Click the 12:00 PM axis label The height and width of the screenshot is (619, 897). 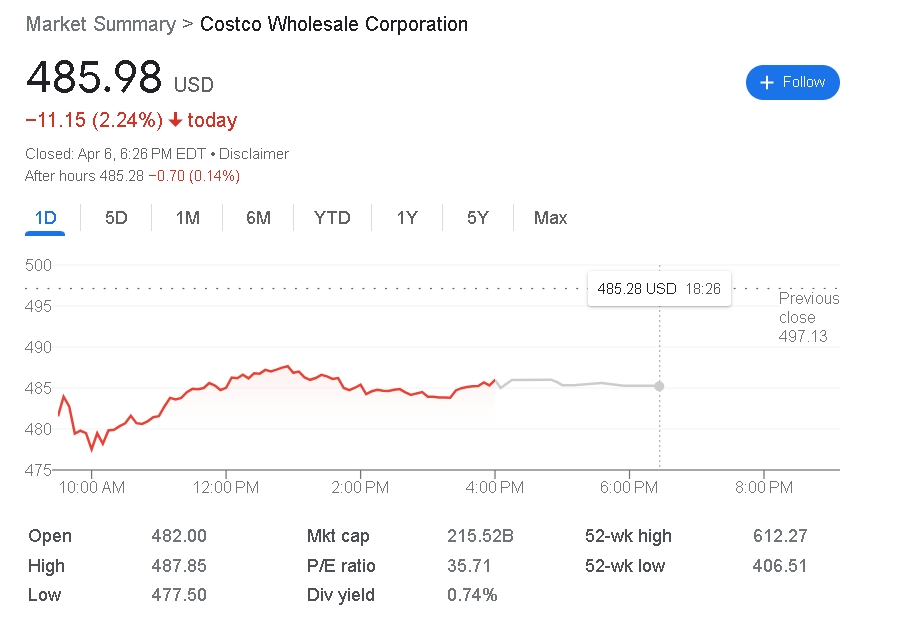226,487
